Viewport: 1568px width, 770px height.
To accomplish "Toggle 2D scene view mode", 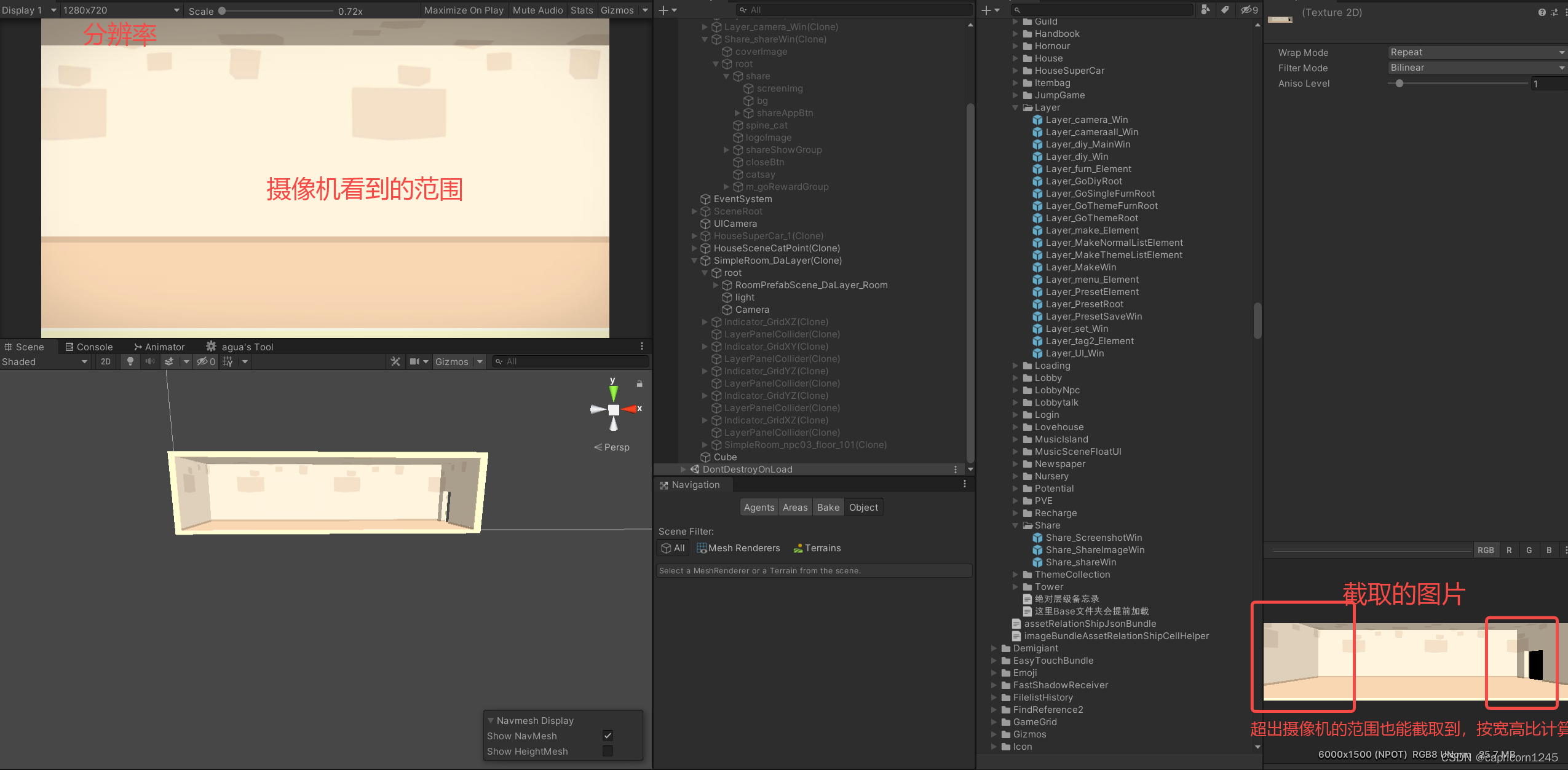I will point(106,361).
